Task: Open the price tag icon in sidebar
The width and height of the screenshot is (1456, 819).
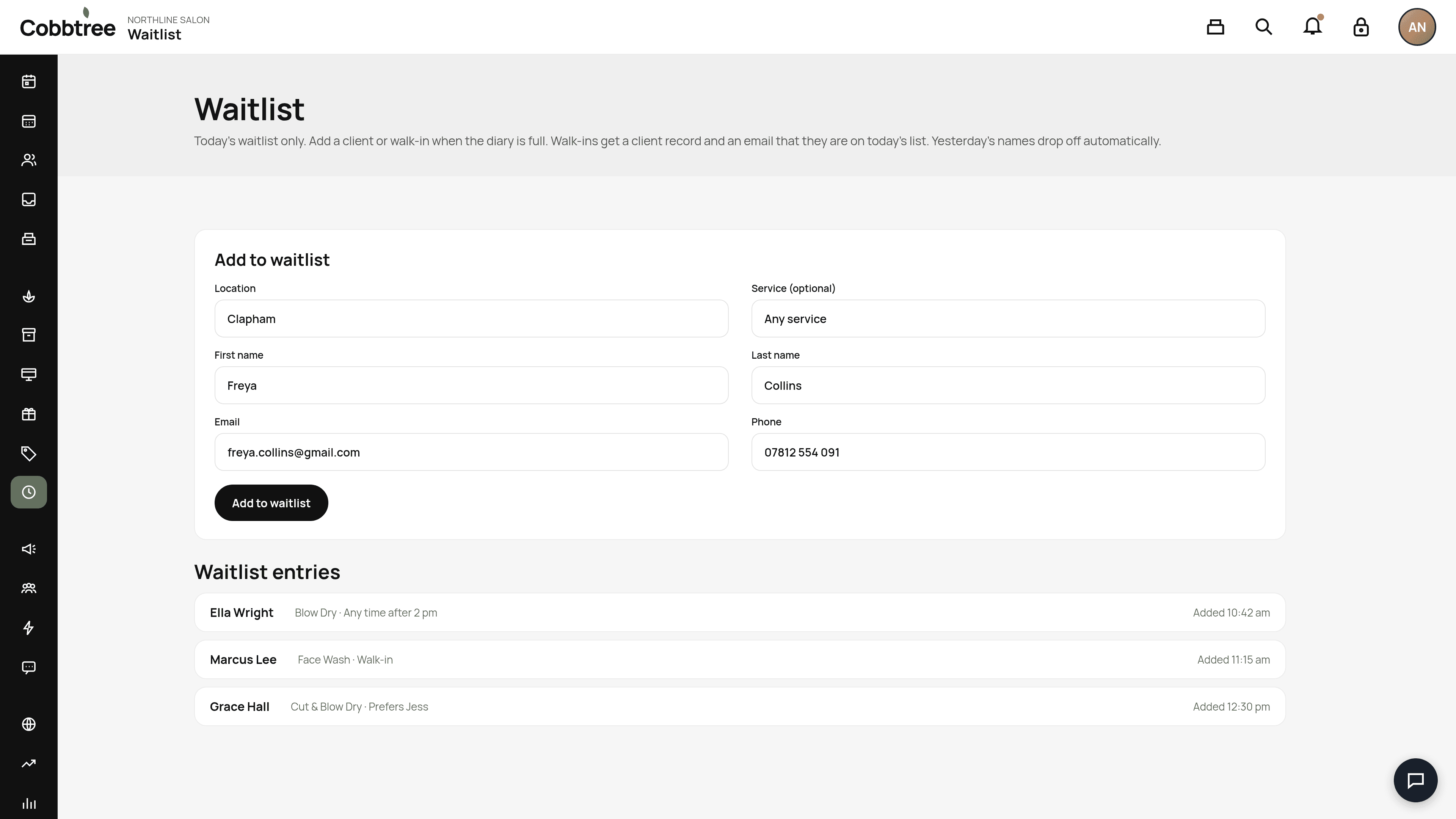Action: (29, 453)
